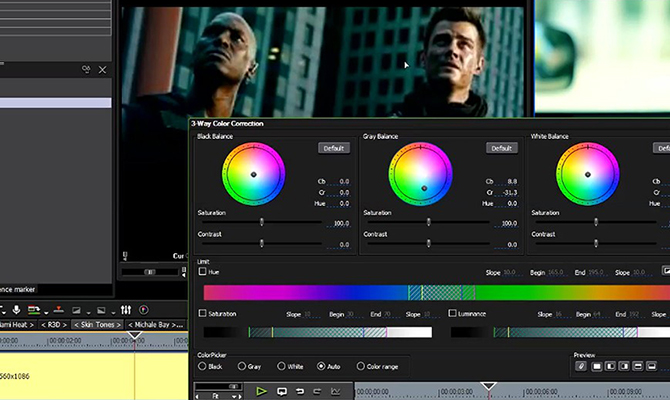Switch to the R3D sequence tab
This screenshot has height=400, width=670.
(54, 325)
